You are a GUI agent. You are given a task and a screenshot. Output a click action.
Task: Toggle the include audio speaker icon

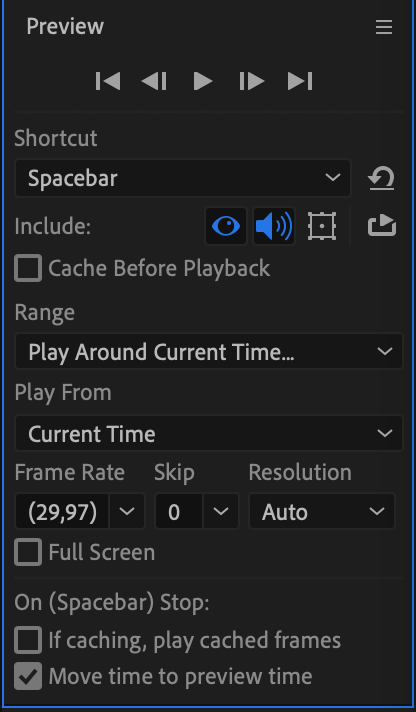coord(274,226)
